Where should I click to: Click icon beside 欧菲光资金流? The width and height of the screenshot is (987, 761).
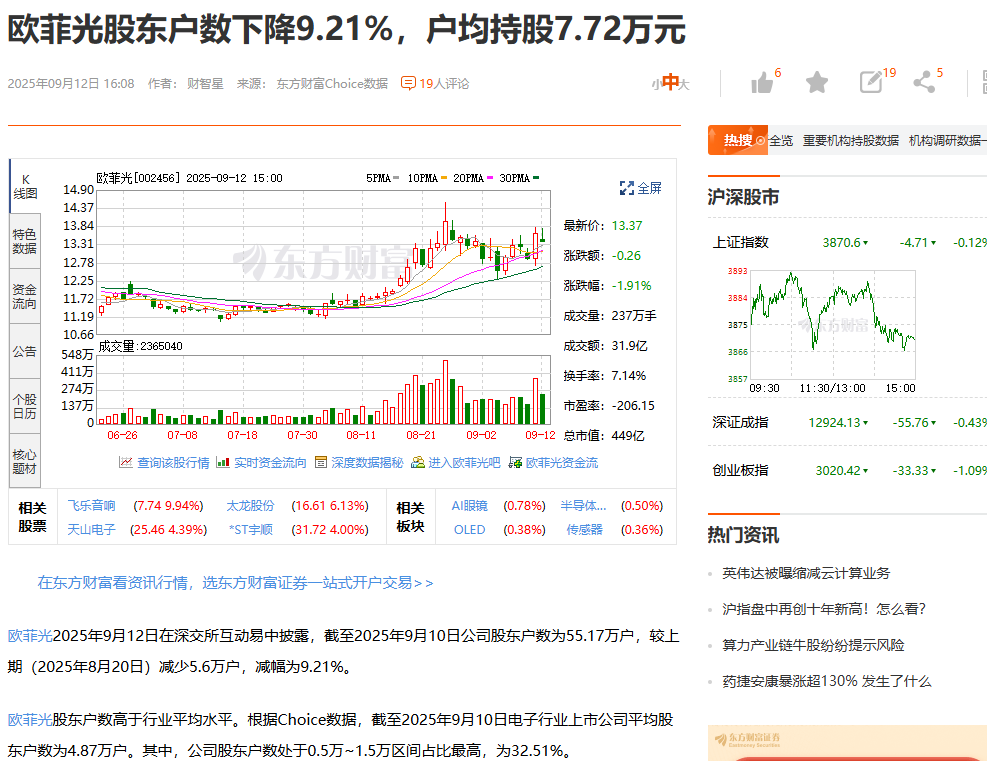[515, 463]
